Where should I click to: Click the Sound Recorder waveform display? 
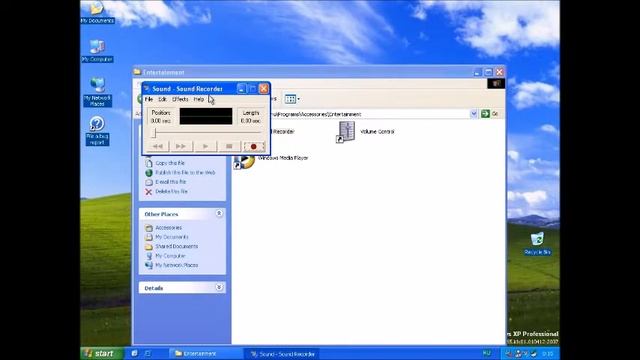pyautogui.click(x=206, y=116)
